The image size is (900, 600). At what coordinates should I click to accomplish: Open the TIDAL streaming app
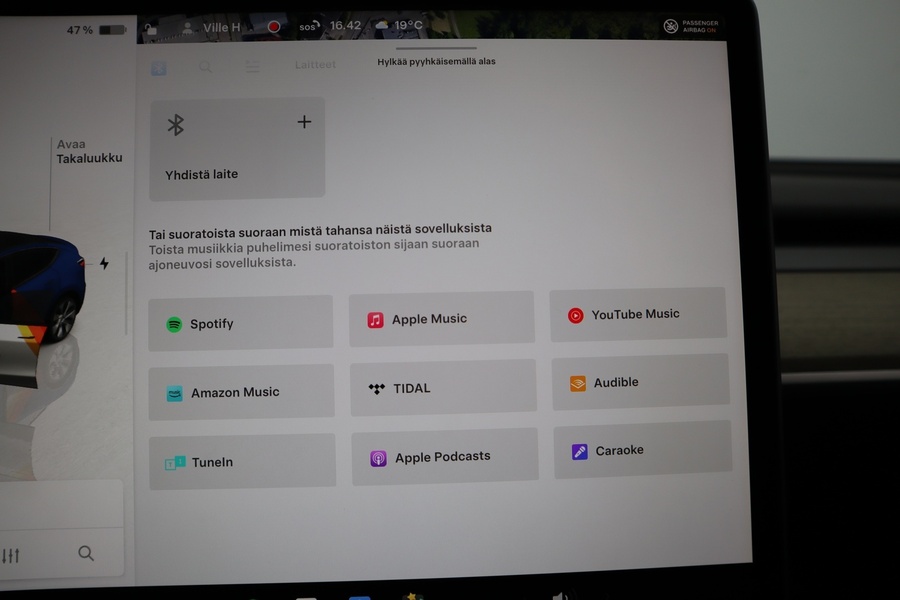[x=443, y=388]
